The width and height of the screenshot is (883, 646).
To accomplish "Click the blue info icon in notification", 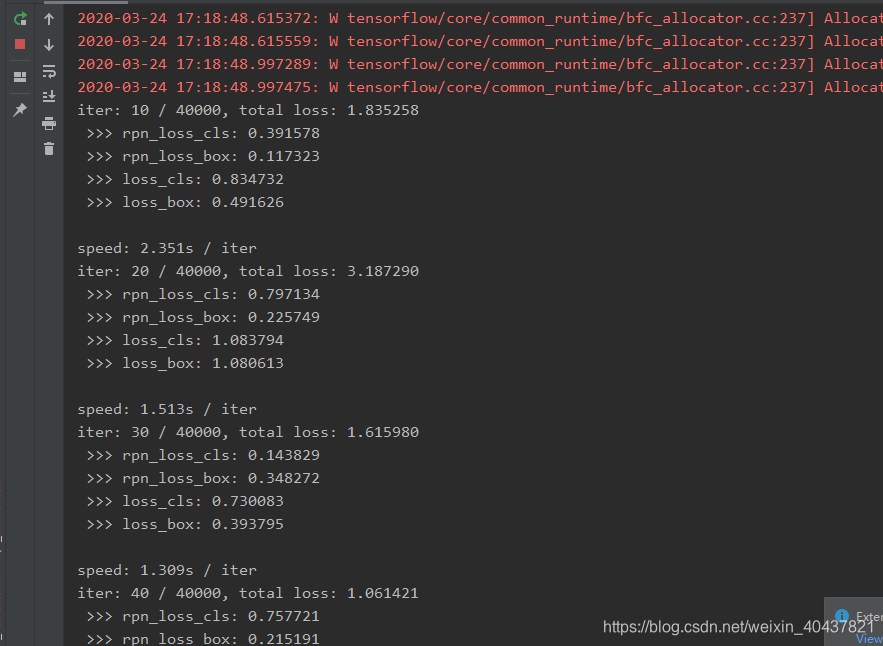I will click(x=843, y=615).
